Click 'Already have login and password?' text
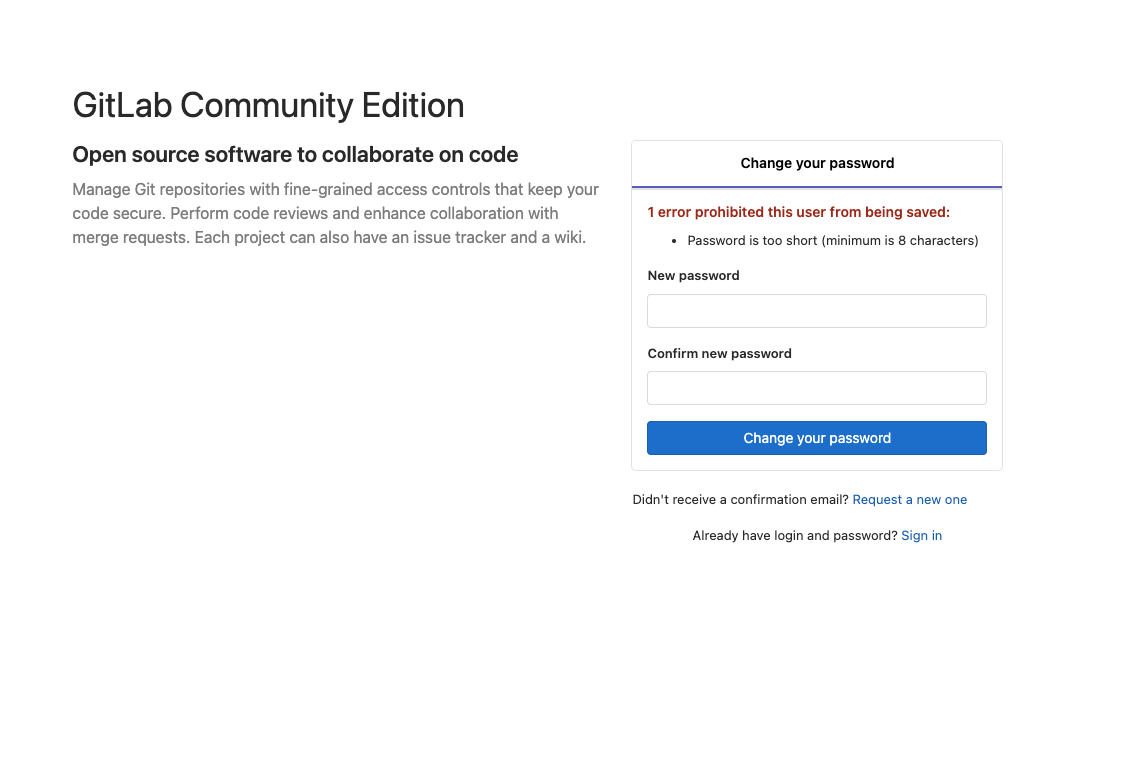Image resolution: width=1136 pixels, height=777 pixels. (795, 536)
